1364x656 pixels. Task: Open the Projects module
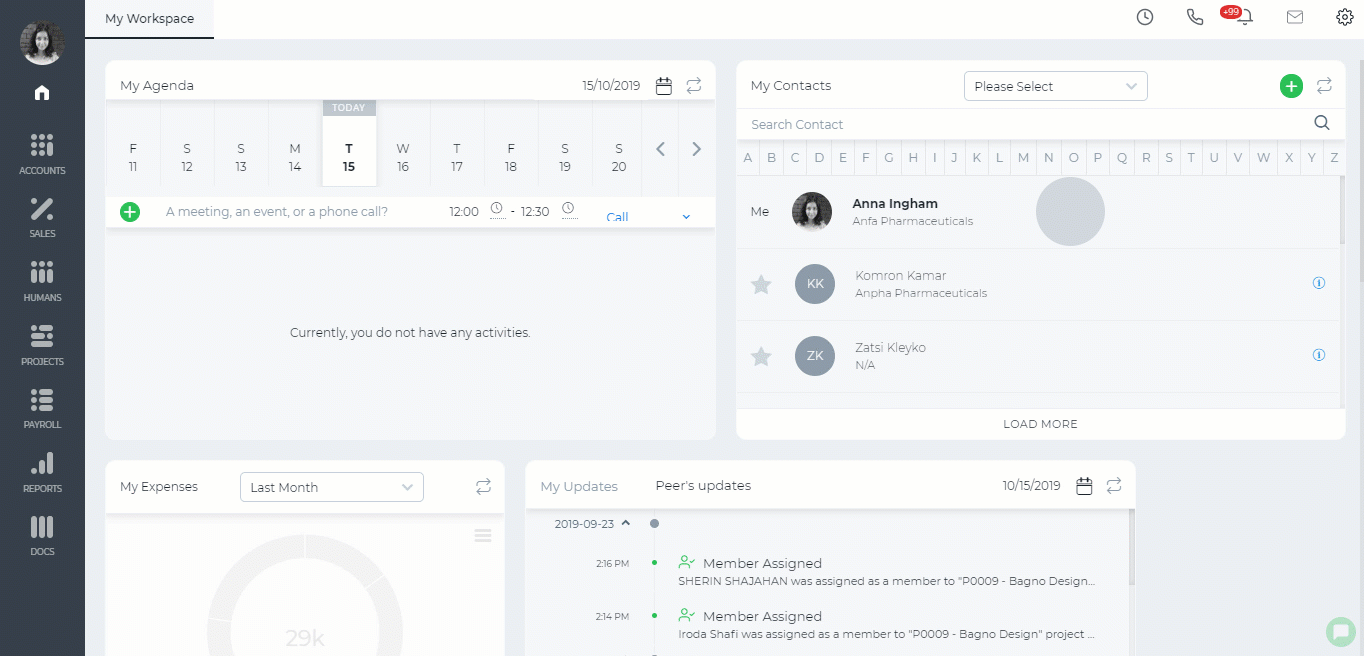[42, 345]
